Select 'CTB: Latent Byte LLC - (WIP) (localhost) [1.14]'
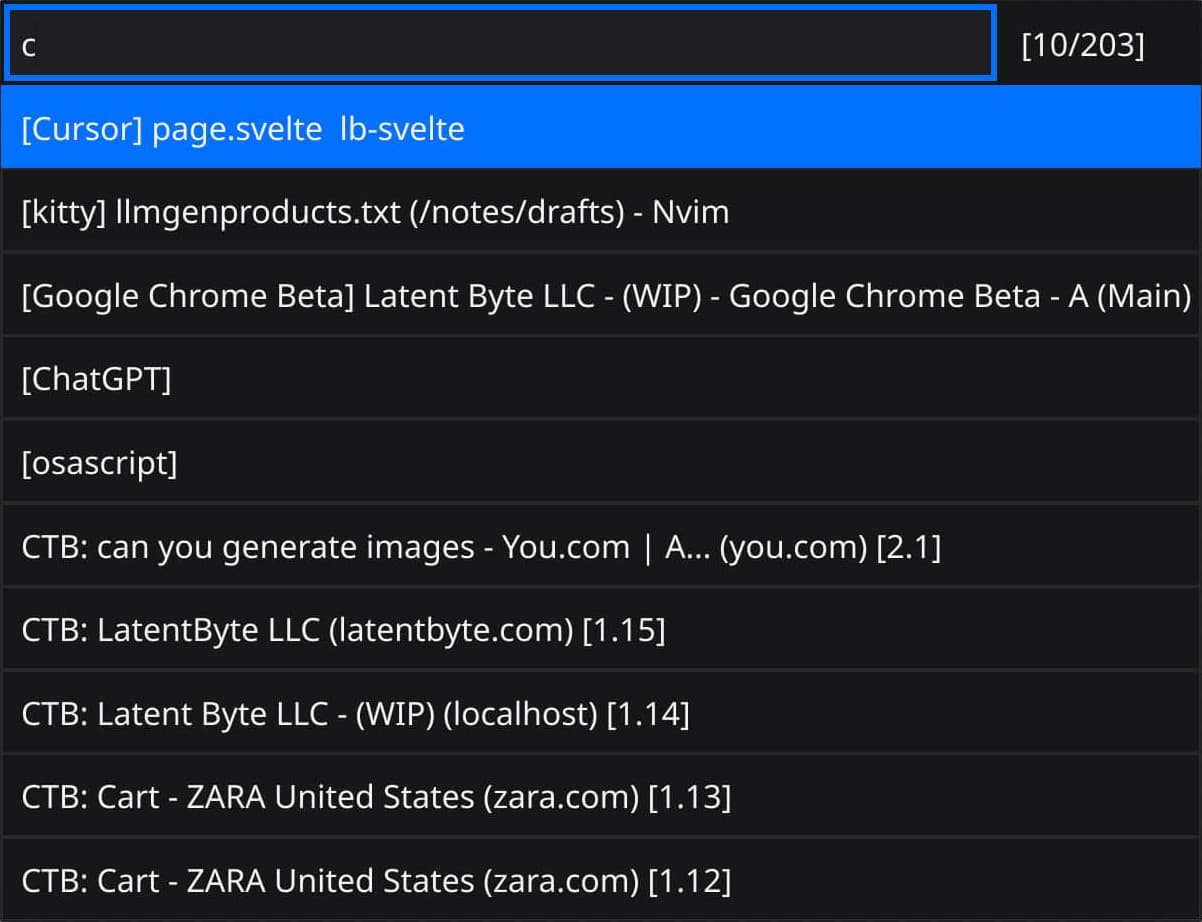This screenshot has height=922, width=1202. click(601, 713)
